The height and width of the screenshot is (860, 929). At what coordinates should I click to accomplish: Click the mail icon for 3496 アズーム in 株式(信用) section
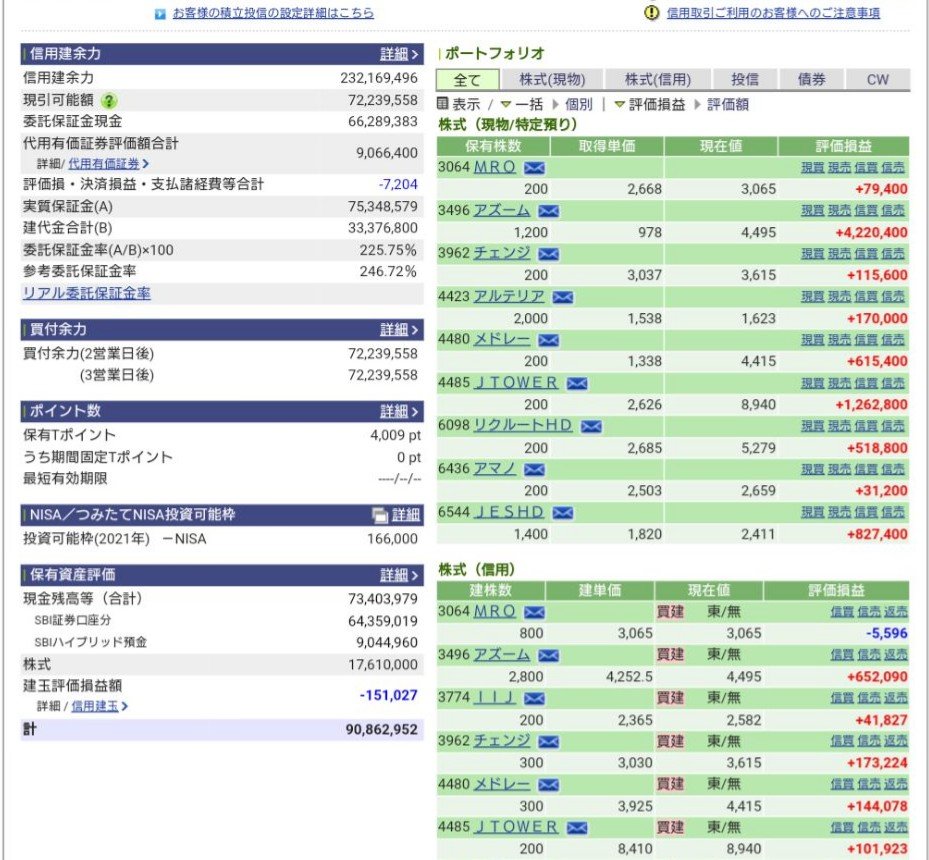(548, 655)
